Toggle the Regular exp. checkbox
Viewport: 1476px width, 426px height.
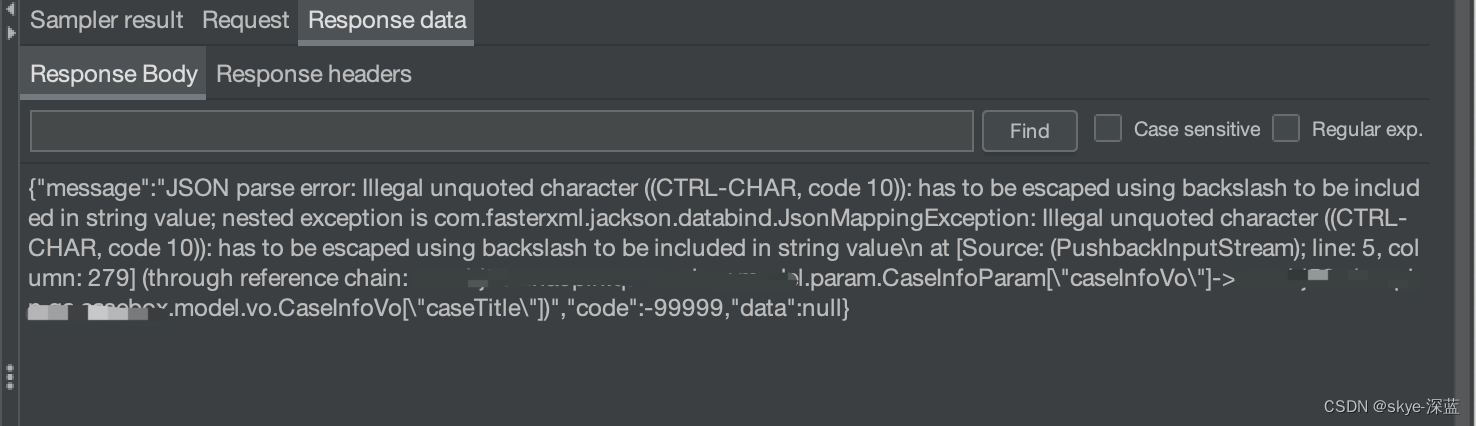tap(1286, 129)
